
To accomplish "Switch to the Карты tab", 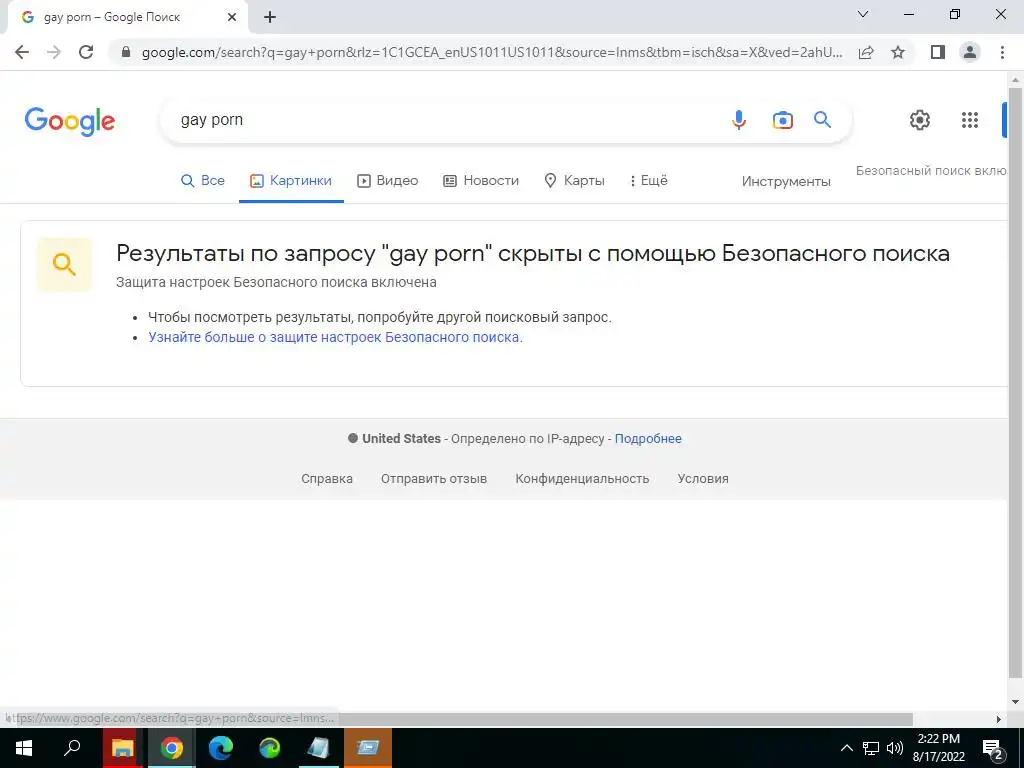I will pos(574,180).
